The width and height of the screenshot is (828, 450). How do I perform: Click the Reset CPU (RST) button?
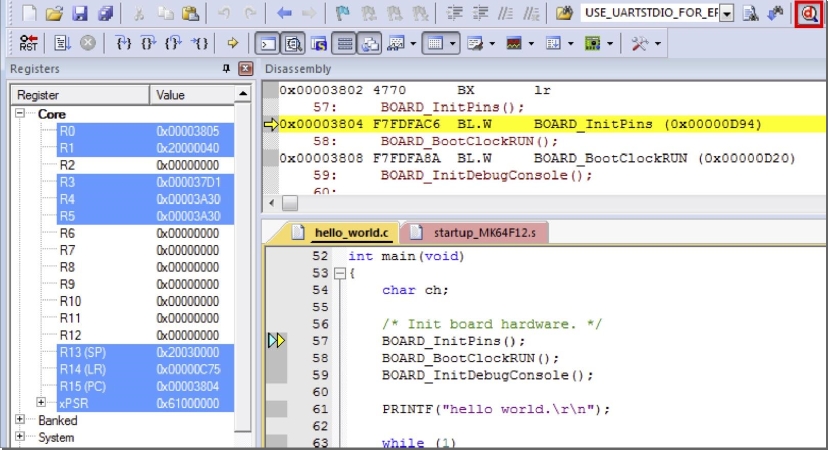28,44
